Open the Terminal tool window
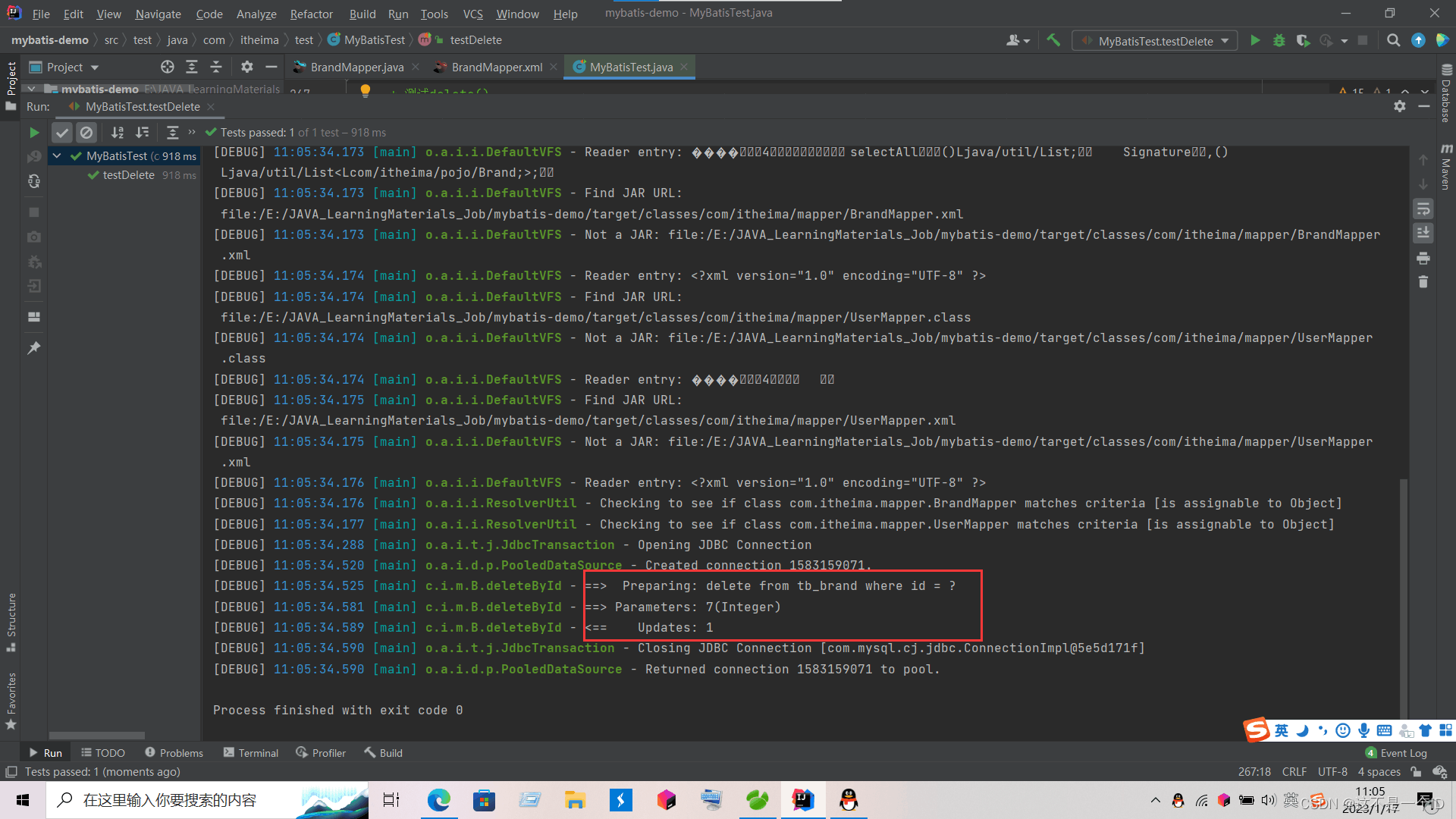The image size is (1456, 819). pyautogui.click(x=251, y=752)
